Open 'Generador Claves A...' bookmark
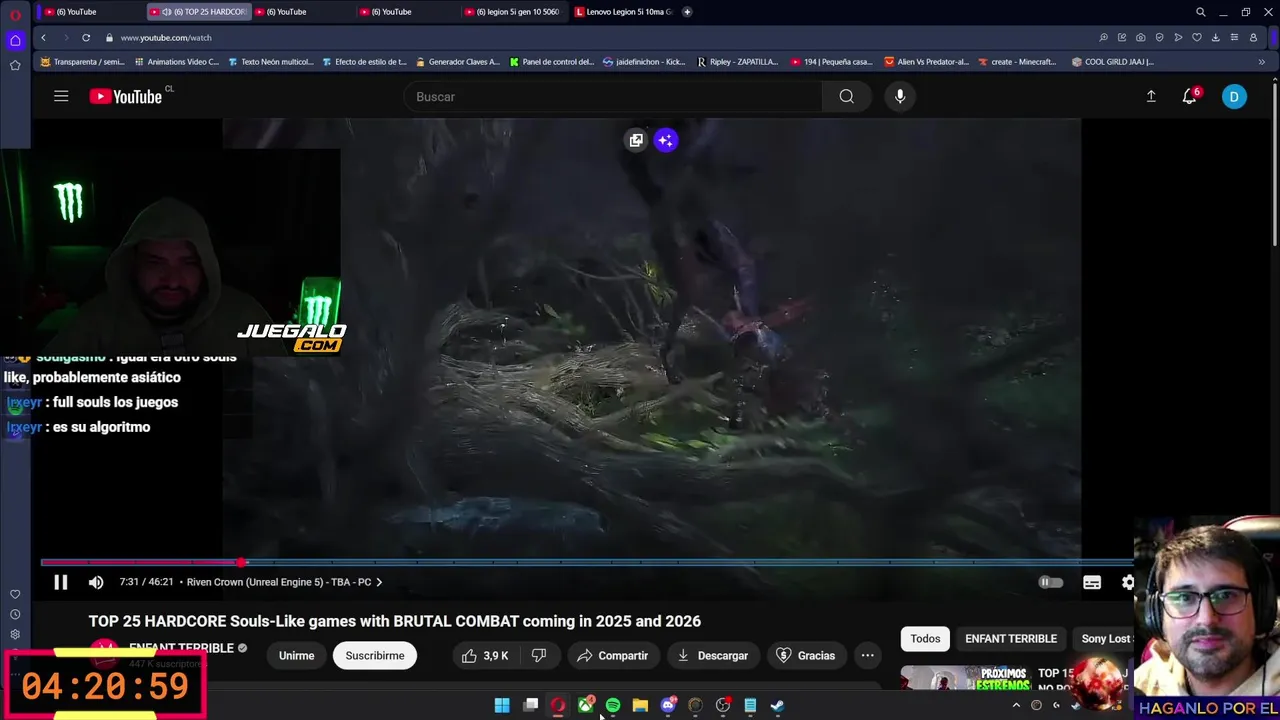Viewport: 1280px width, 720px height. [457, 61]
